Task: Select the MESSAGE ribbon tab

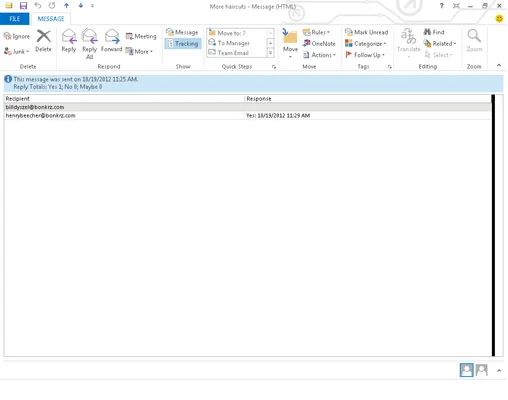Action: pos(51,19)
